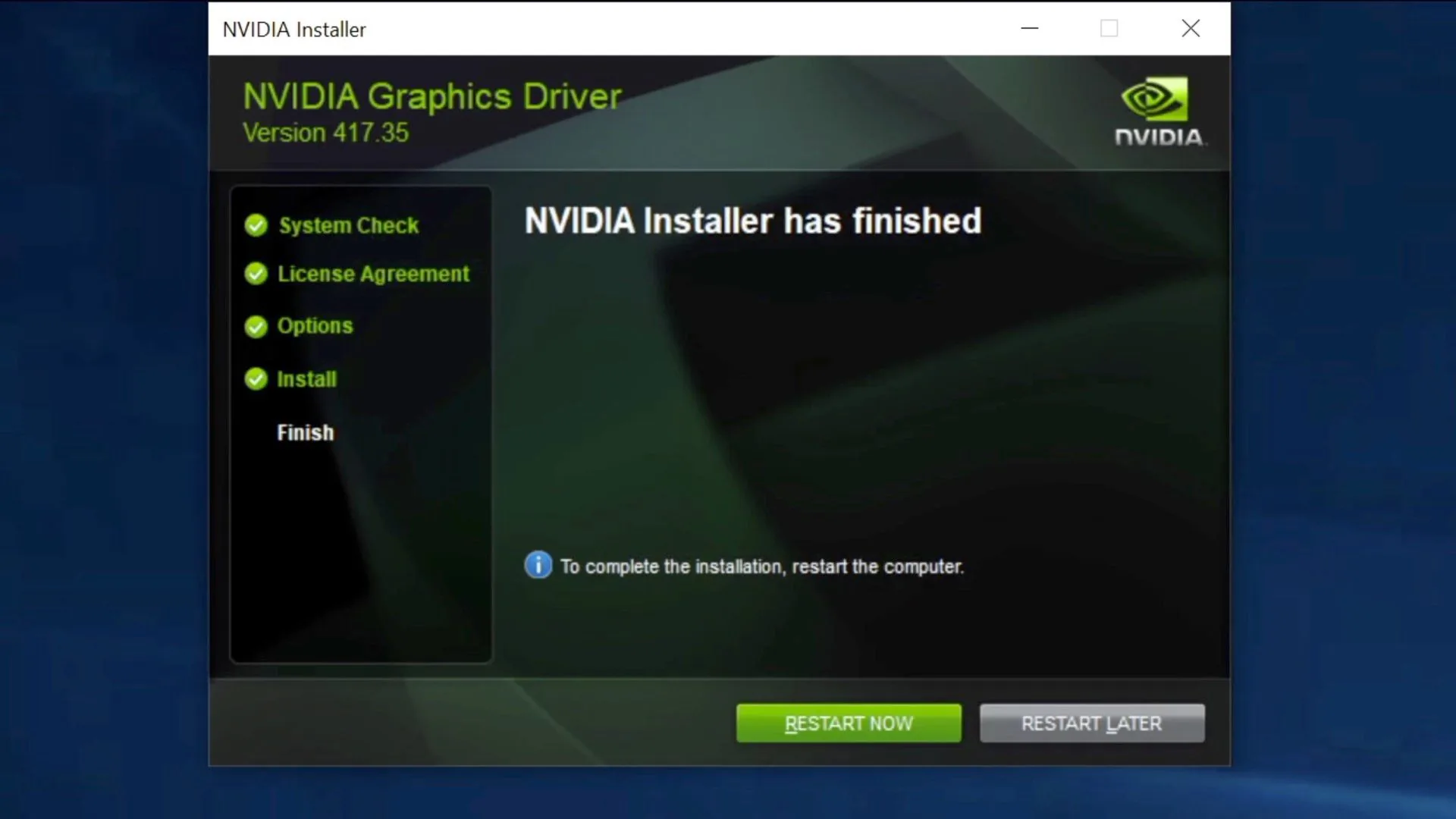Minimize the NVIDIA Installer window
This screenshot has width=1456, height=819.
1030,29
